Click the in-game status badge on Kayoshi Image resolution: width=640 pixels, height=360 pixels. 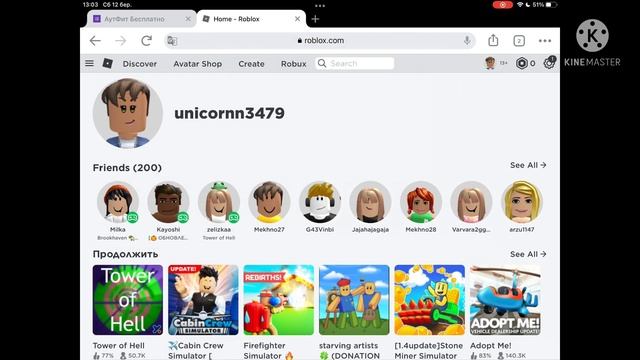(183, 218)
